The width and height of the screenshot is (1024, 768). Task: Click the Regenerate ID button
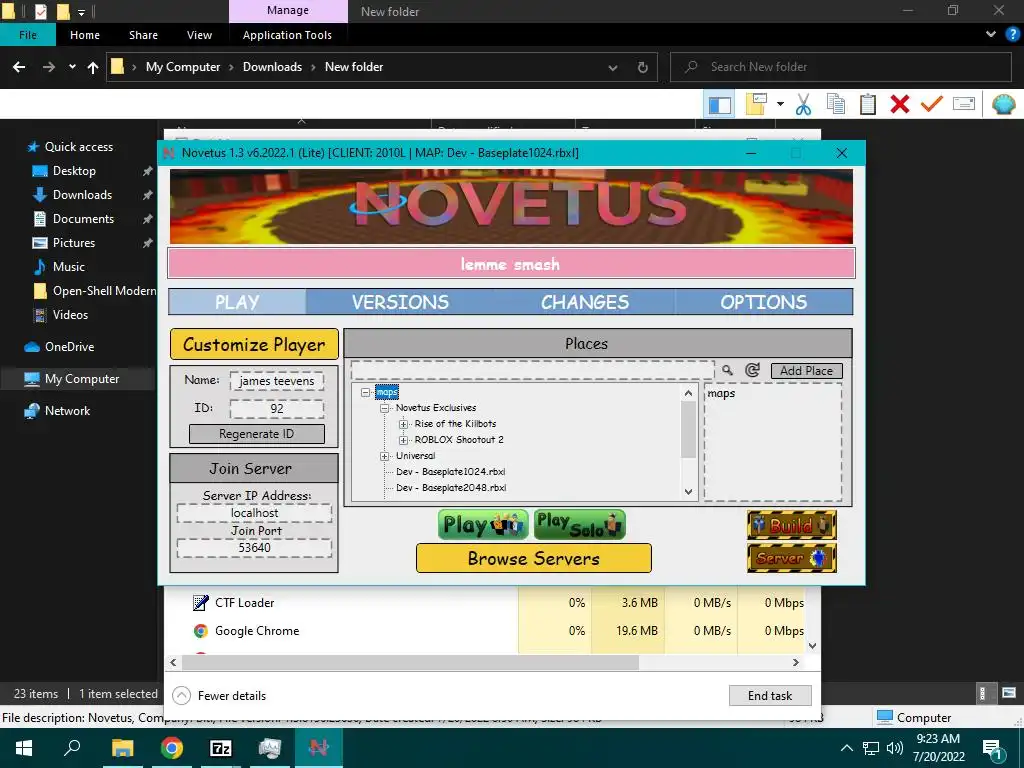(x=257, y=434)
